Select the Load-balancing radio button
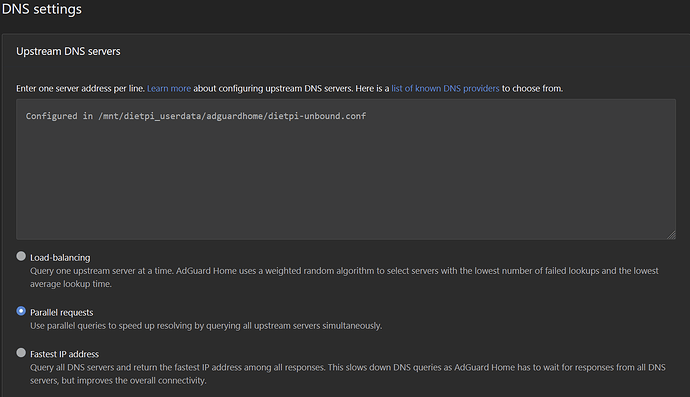This screenshot has height=397, width=690. 21,256
